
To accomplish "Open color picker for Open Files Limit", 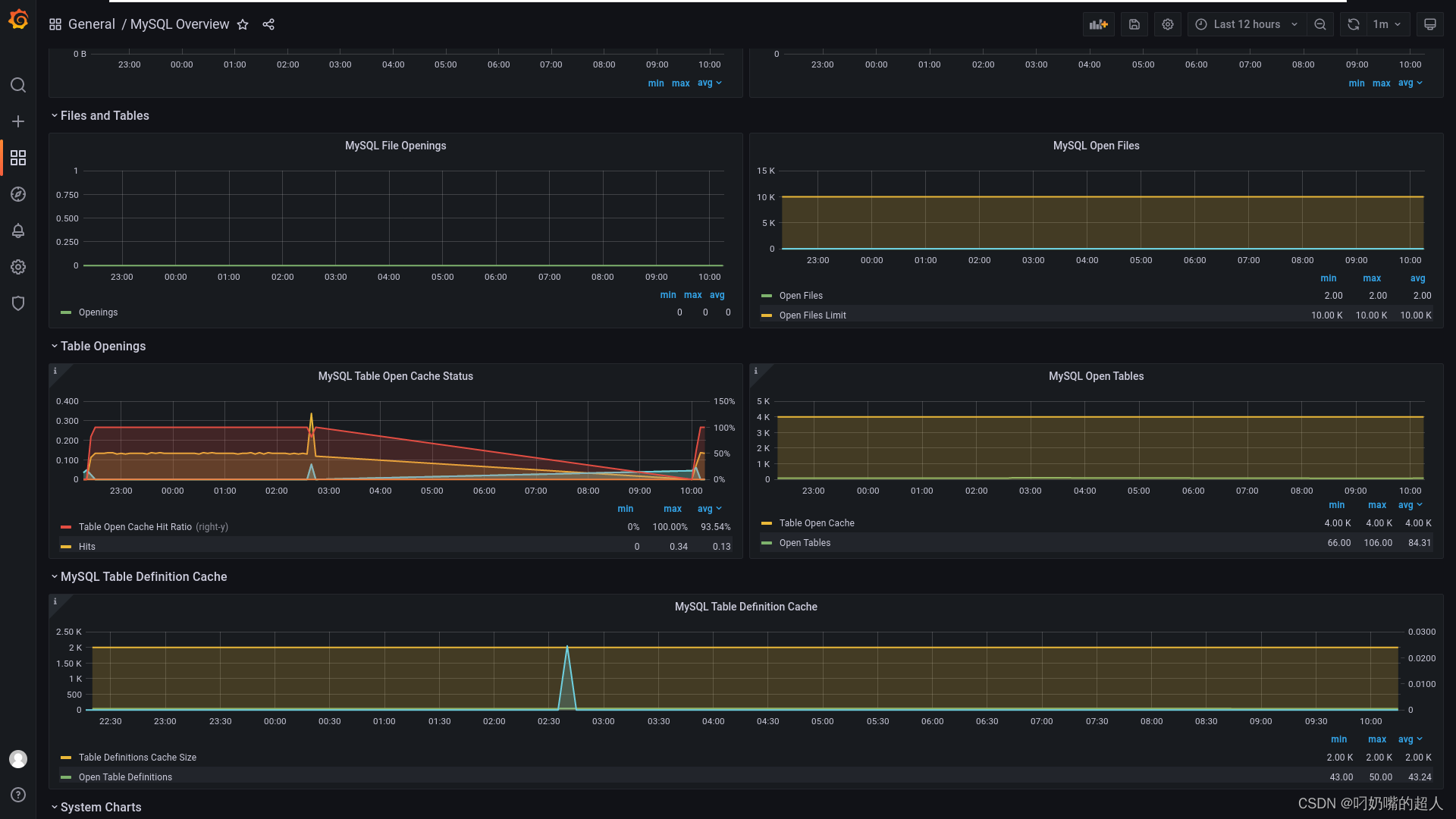I will tap(767, 315).
